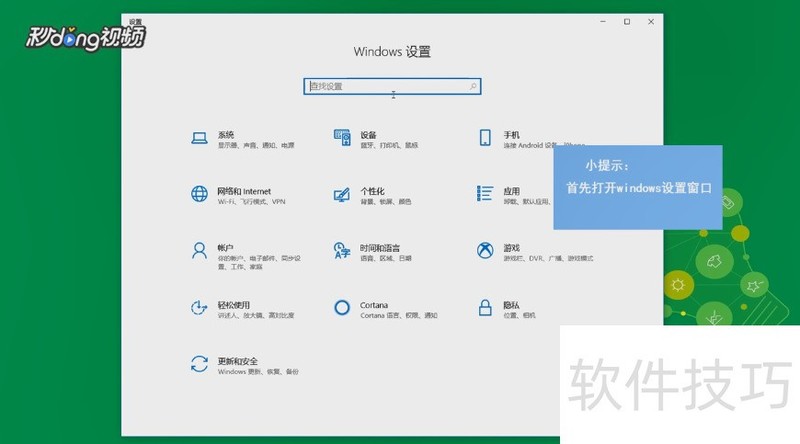This screenshot has height=444, width=800.
Task: Open the Privacy (隐私) lock icon
Action: click(485, 308)
